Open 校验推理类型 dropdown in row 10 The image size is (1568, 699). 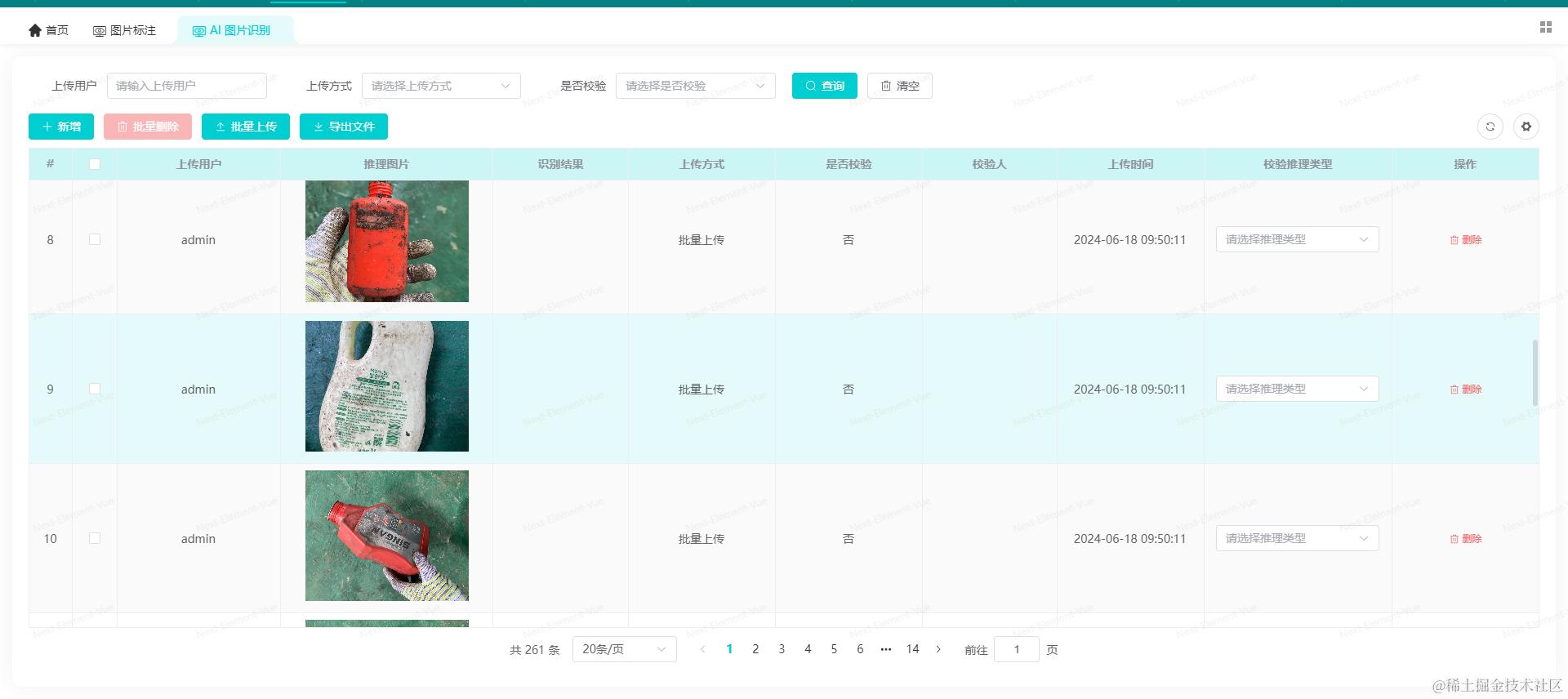tap(1298, 538)
